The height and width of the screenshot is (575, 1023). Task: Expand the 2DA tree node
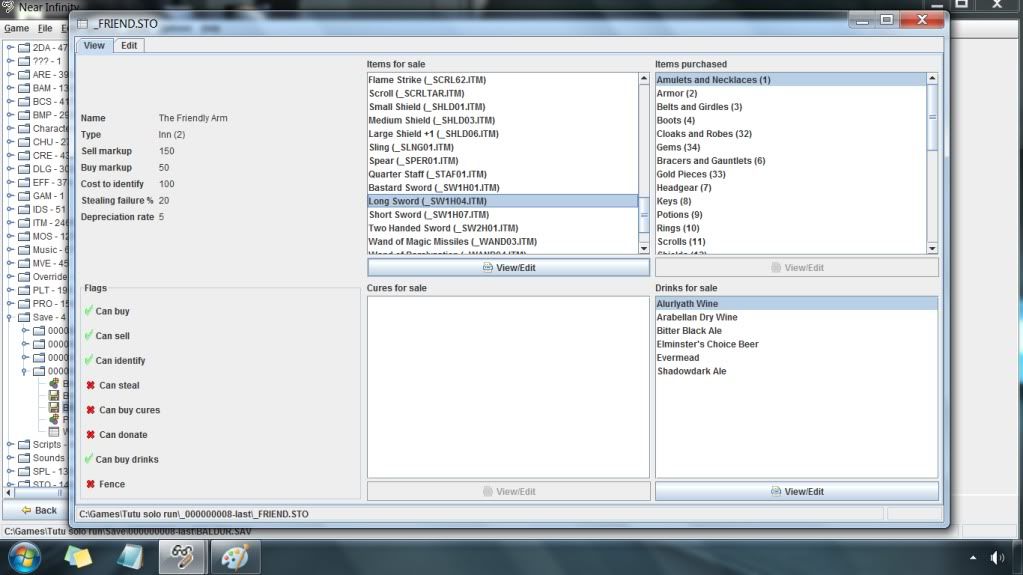[10, 47]
